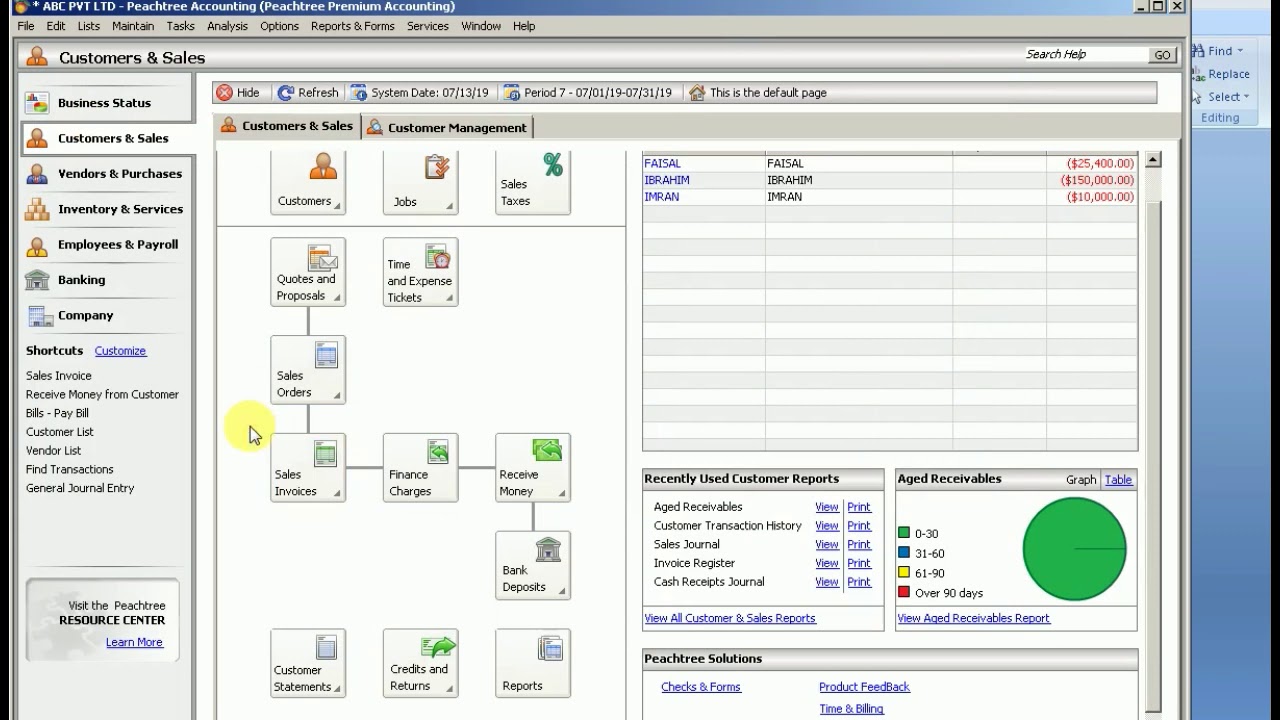The width and height of the screenshot is (1280, 720).
Task: Expand Sales Invoices dropdown arrow
Action: tap(337, 494)
